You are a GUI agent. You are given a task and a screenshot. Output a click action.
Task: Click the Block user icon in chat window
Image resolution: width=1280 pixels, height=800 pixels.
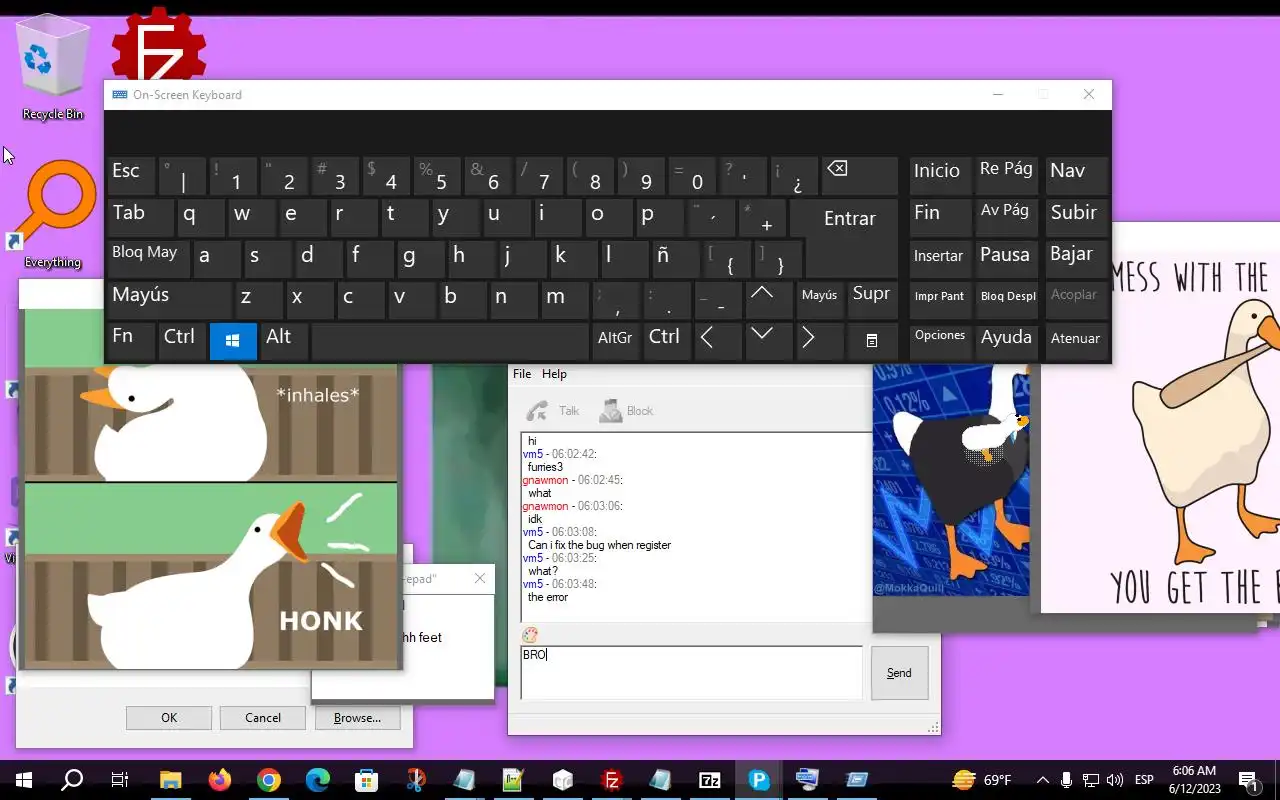tap(610, 410)
